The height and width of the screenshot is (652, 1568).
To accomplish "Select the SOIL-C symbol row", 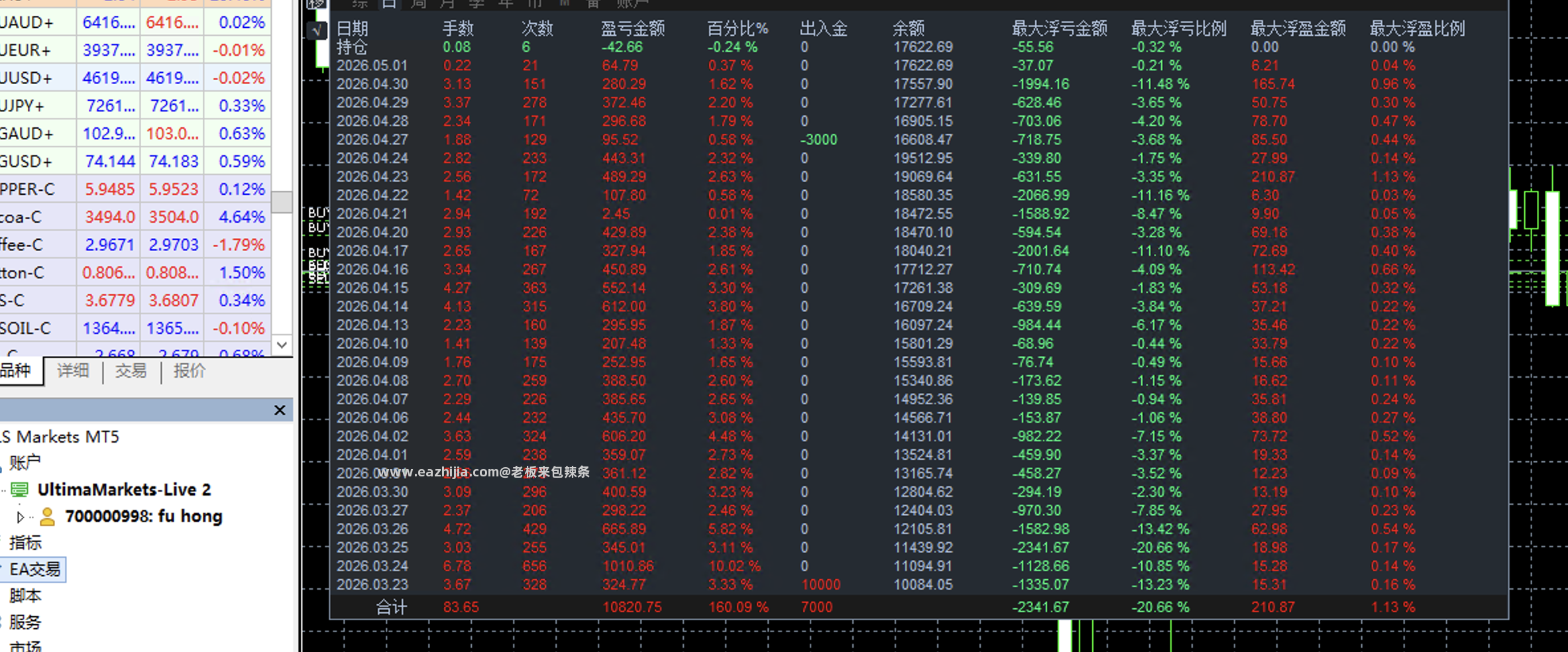I will 135,328.
